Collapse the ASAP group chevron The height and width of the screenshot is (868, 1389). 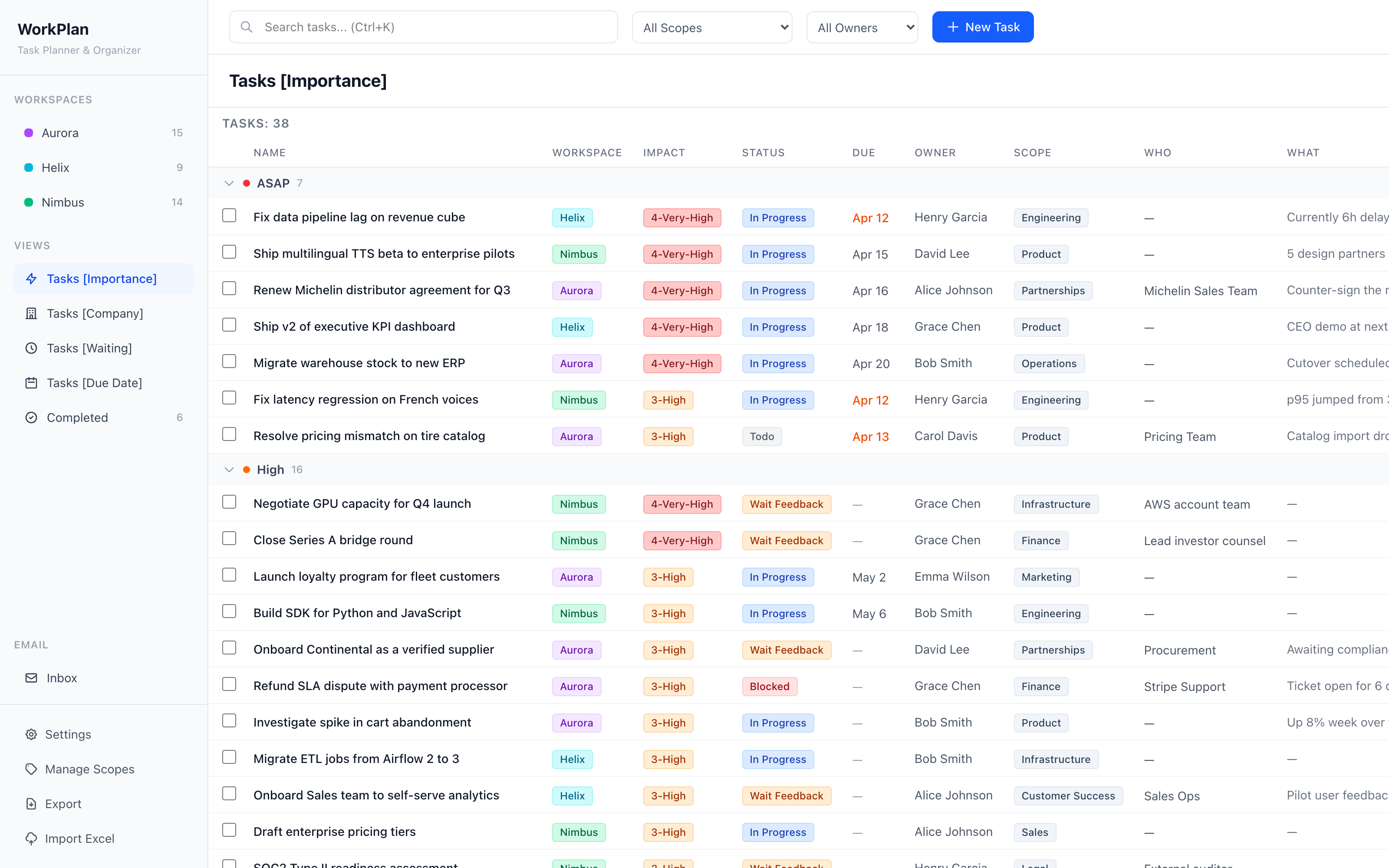point(229,184)
